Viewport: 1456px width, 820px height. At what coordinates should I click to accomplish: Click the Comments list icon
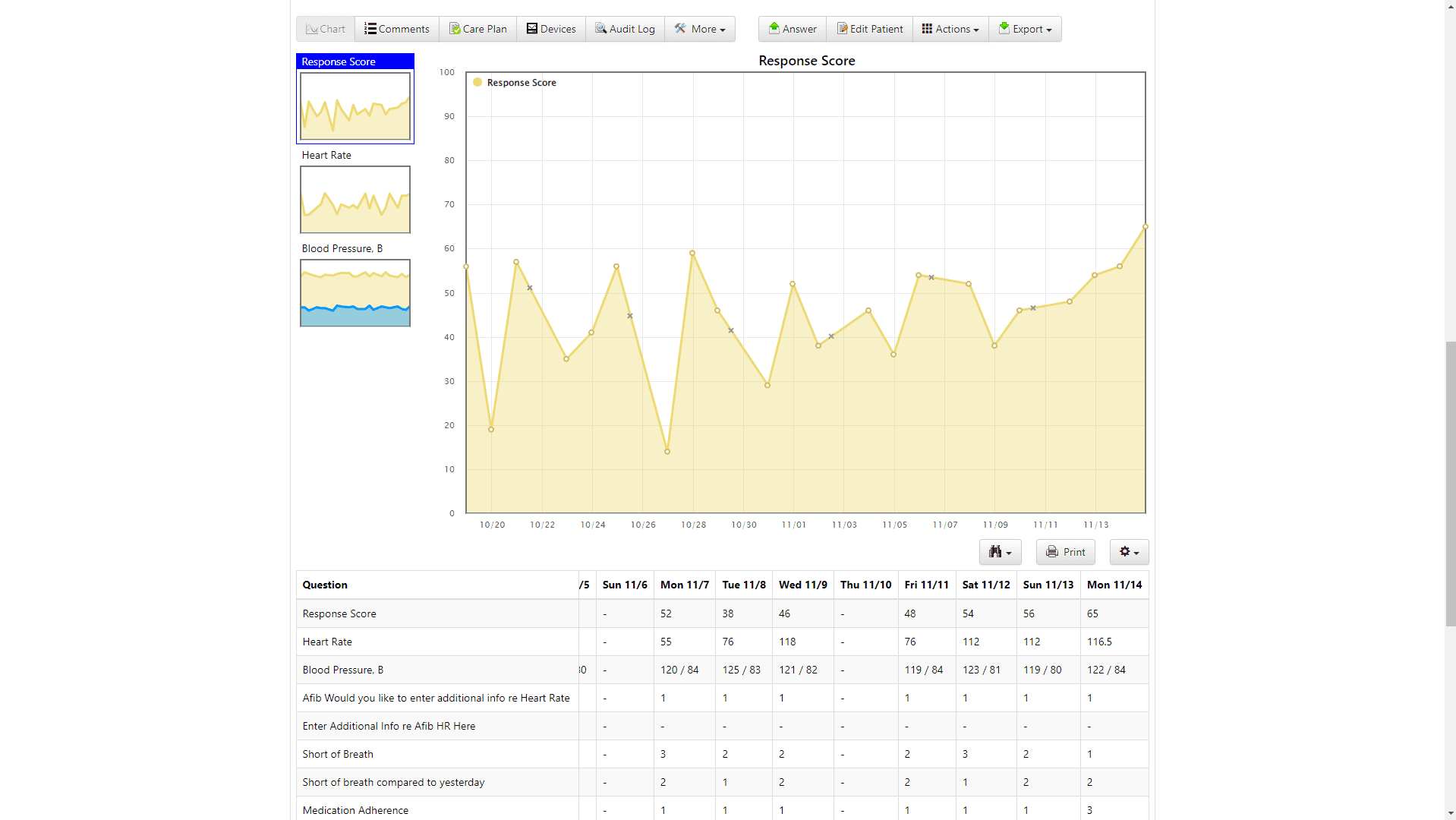pyautogui.click(x=370, y=29)
